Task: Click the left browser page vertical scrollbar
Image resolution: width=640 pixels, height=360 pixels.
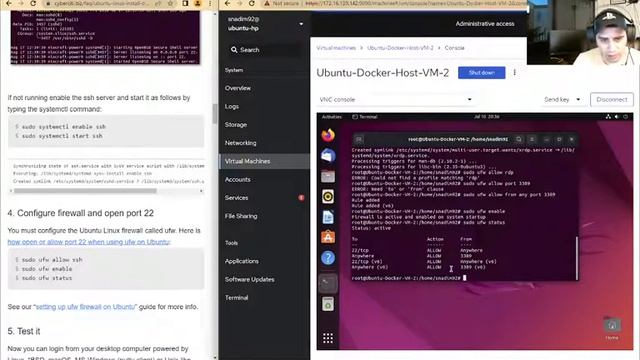Action: click(x=215, y=114)
